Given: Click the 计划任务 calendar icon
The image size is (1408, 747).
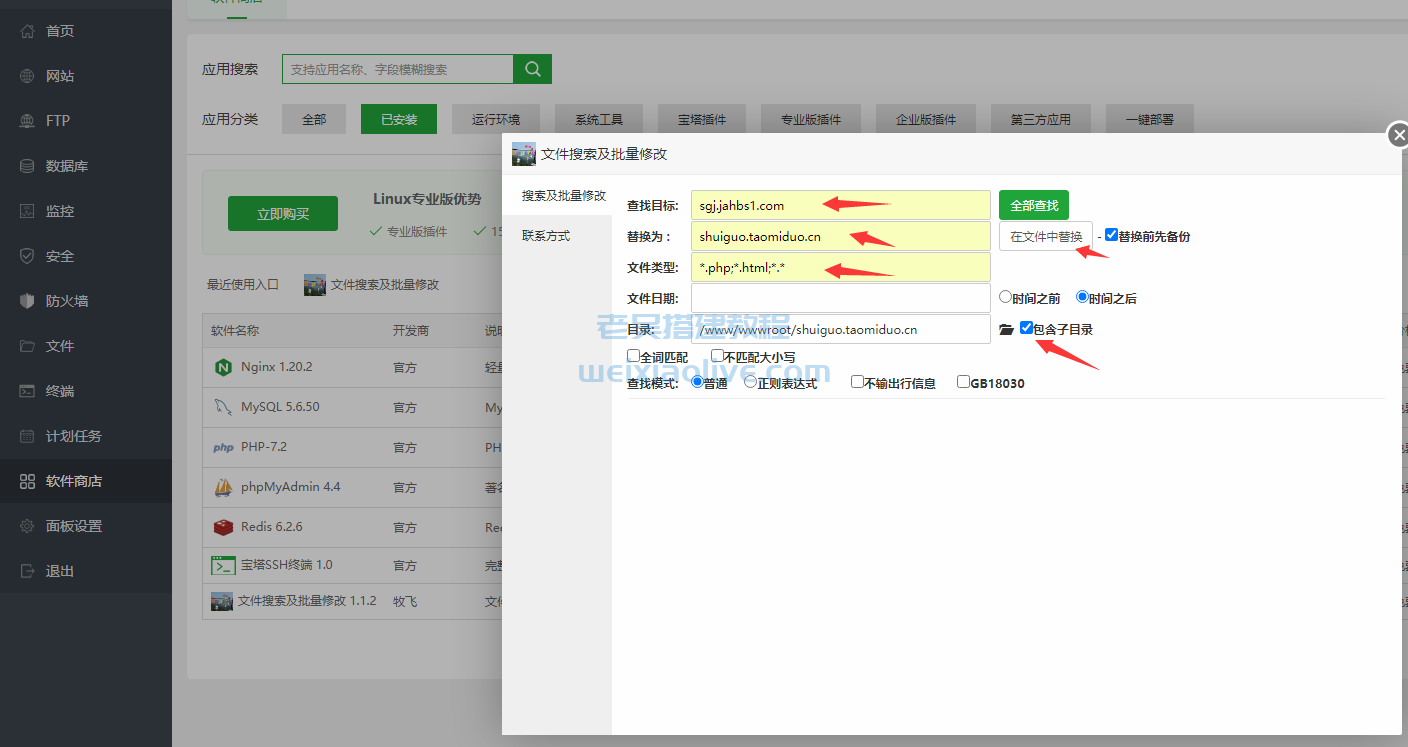Looking at the screenshot, I should 28,436.
